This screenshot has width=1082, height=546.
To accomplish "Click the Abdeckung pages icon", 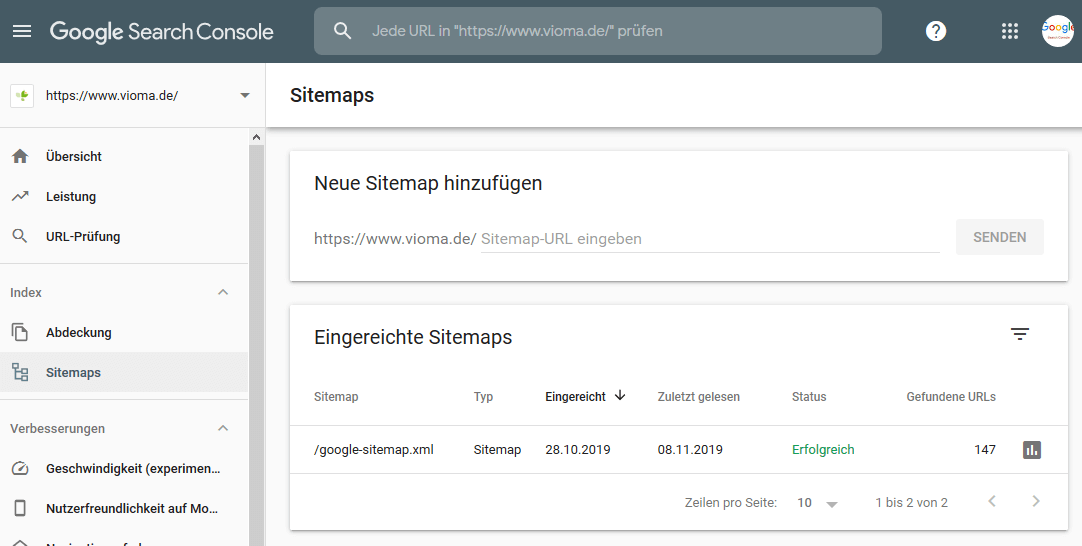I will 20,333.
